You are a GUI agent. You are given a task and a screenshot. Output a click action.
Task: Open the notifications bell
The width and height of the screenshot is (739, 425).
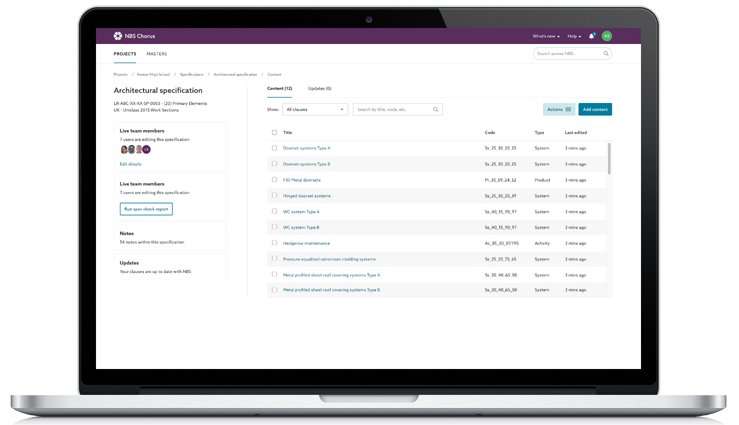pos(591,36)
